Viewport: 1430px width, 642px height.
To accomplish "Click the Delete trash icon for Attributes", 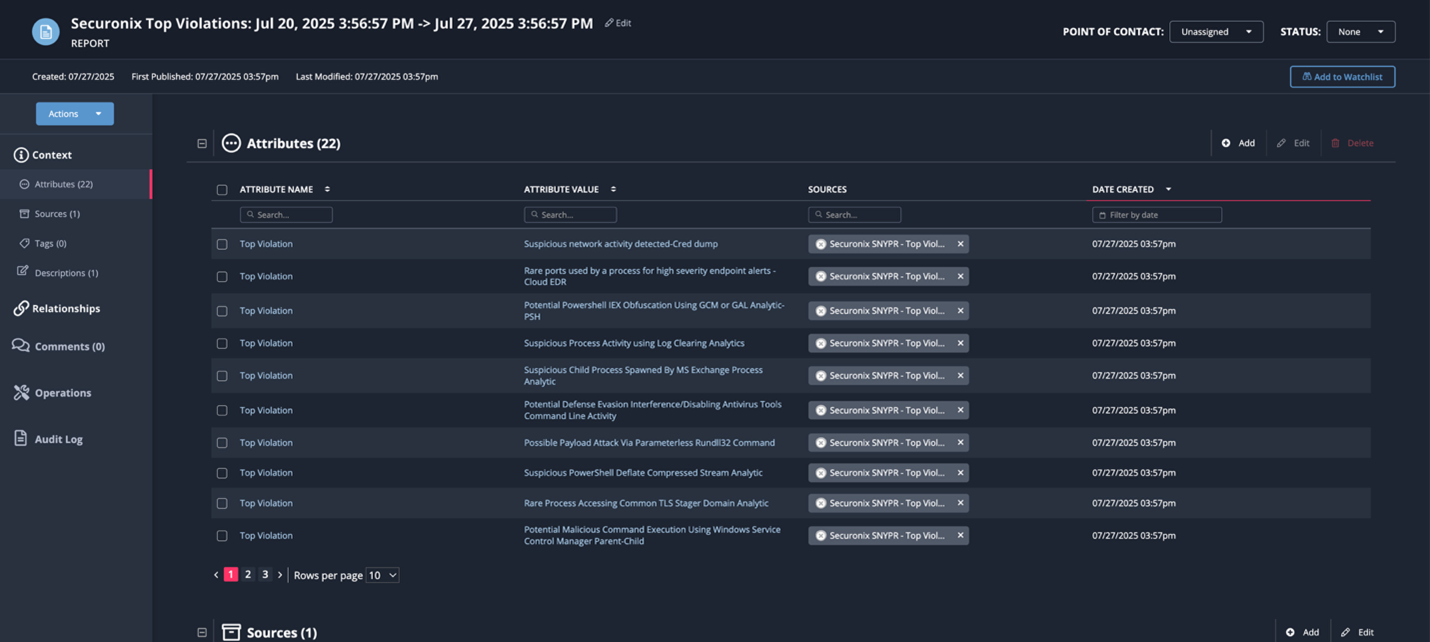I will (x=1335, y=143).
